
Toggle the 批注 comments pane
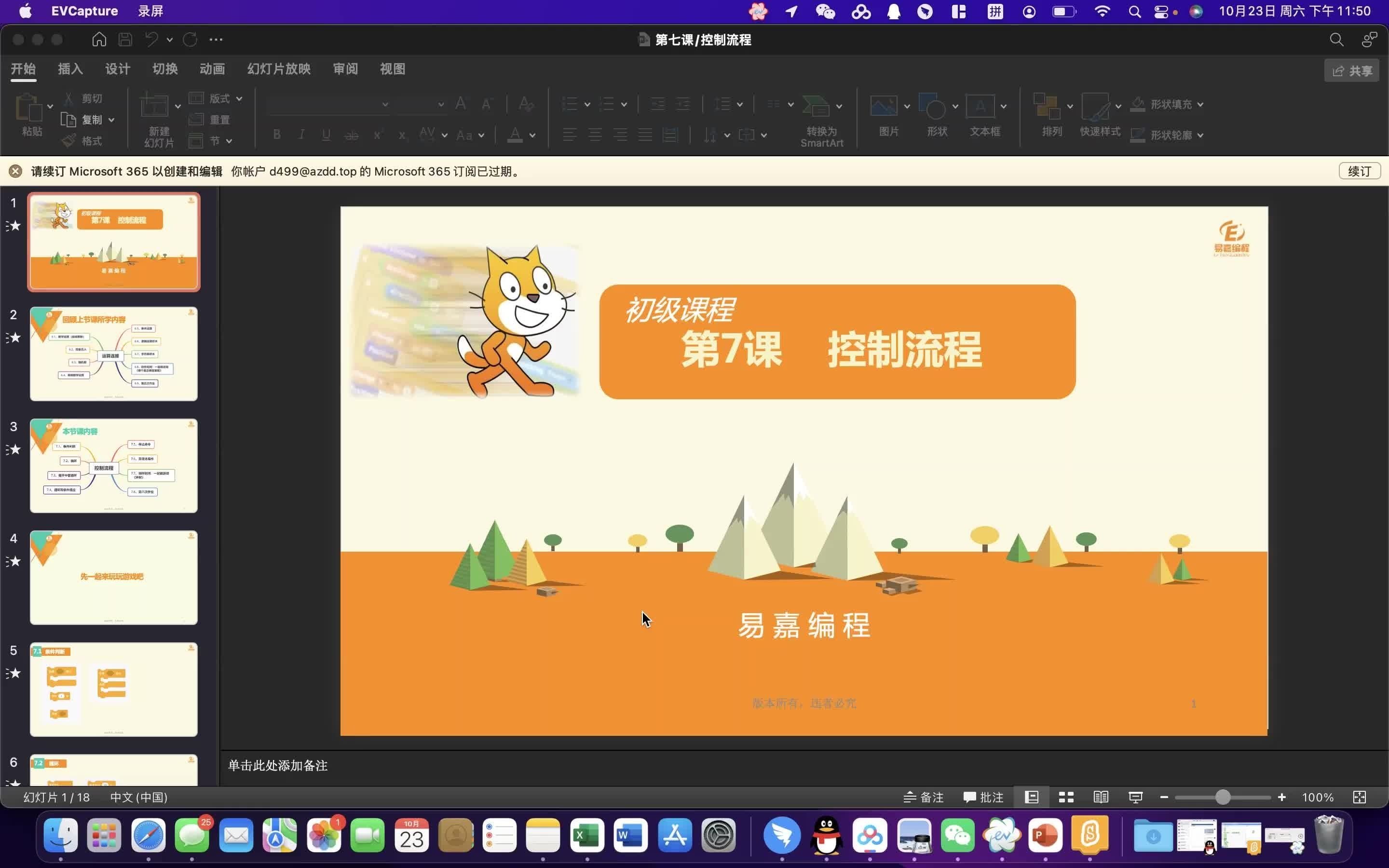[x=983, y=797]
